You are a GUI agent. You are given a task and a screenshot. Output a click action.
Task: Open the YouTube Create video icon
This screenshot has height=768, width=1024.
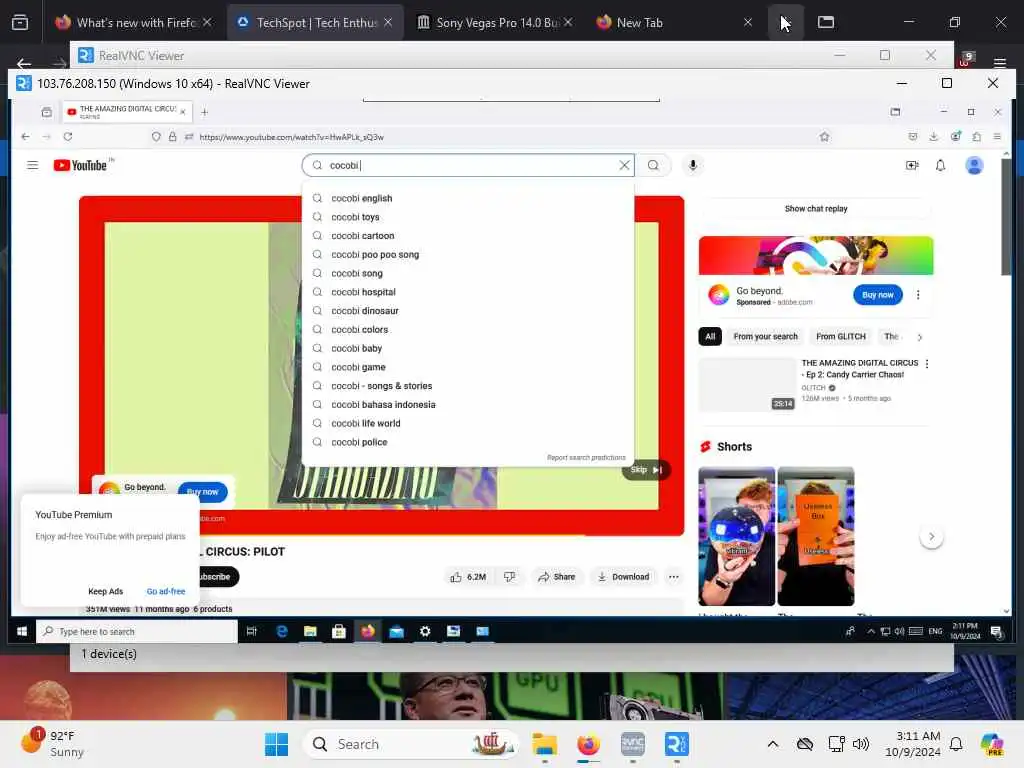912,165
